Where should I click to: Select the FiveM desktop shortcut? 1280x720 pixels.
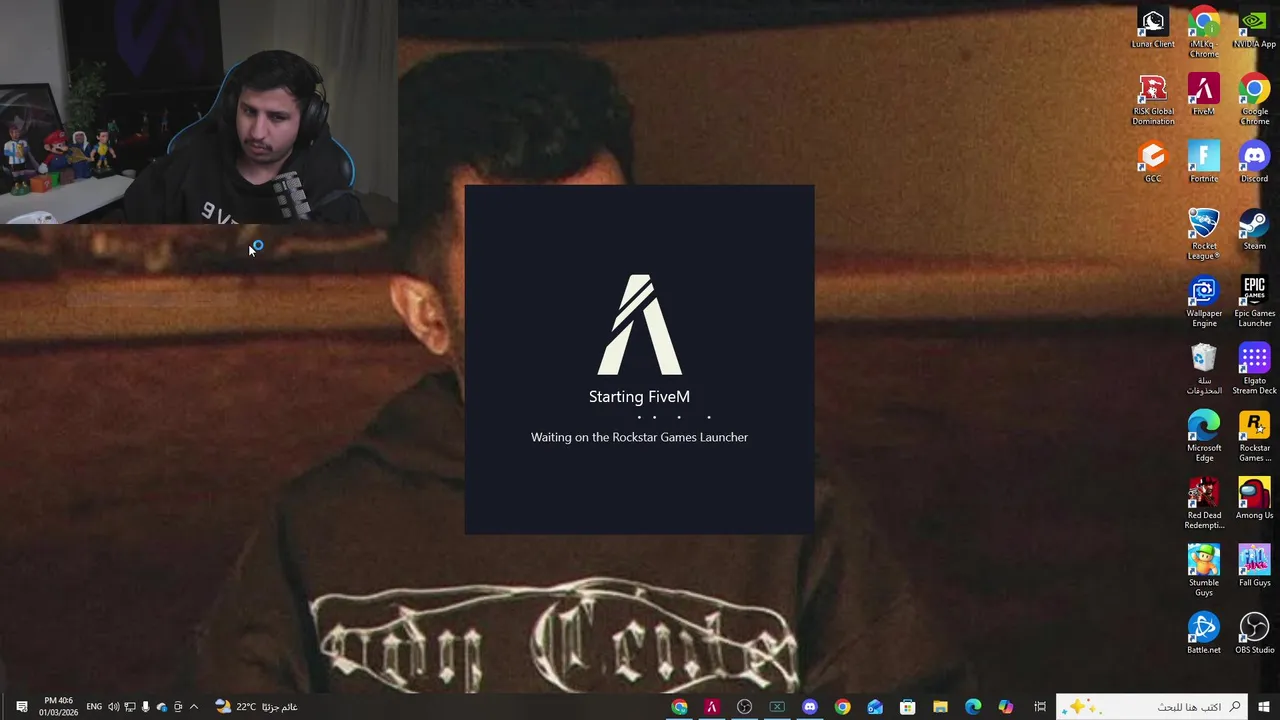pos(1204,96)
